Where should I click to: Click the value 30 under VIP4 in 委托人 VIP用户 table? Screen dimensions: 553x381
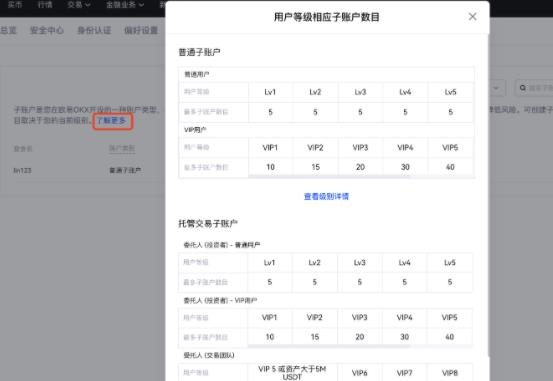pyautogui.click(x=405, y=337)
